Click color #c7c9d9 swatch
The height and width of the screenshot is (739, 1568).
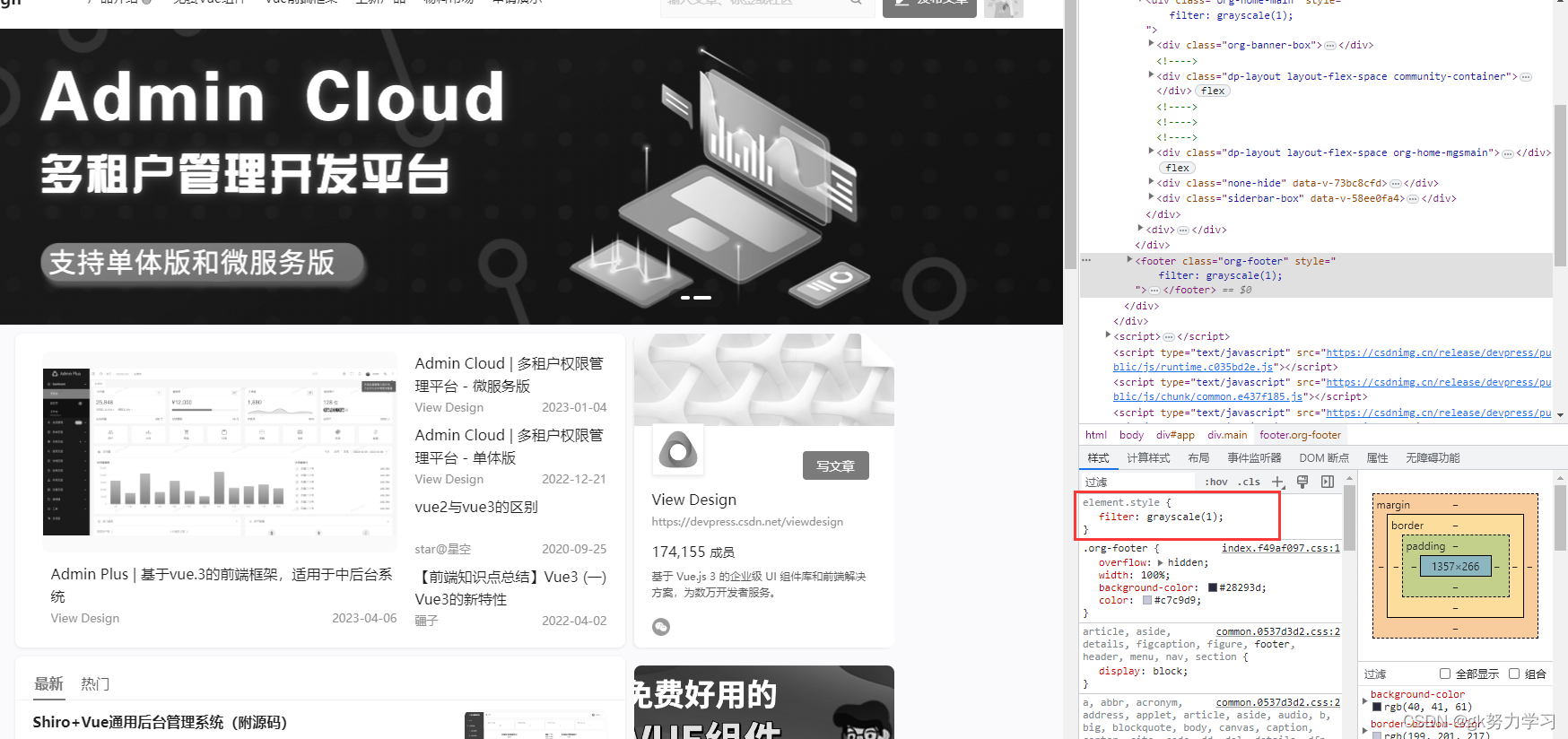coord(1147,600)
